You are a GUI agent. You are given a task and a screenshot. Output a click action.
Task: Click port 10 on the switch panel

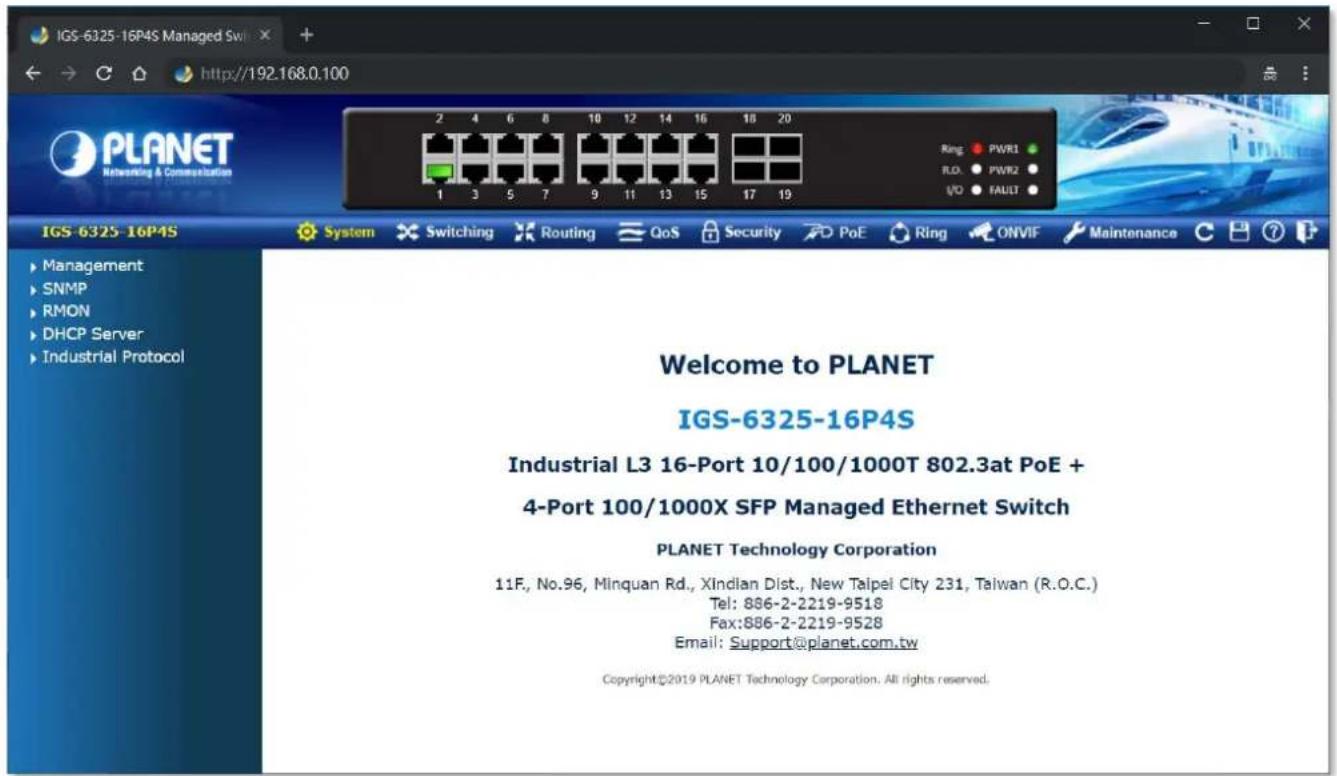tap(593, 146)
